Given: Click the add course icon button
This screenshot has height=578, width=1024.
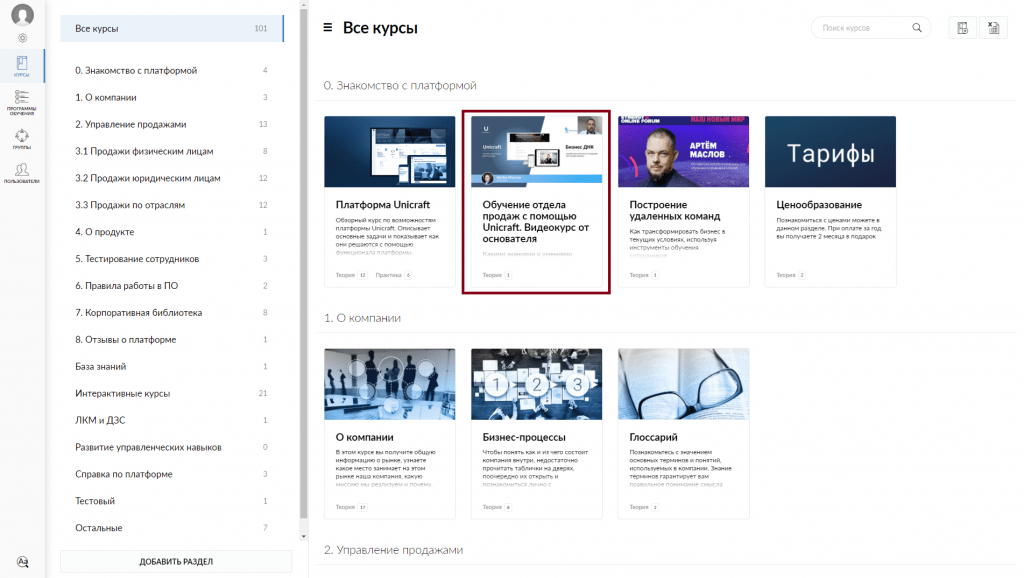Looking at the screenshot, I should [x=963, y=28].
